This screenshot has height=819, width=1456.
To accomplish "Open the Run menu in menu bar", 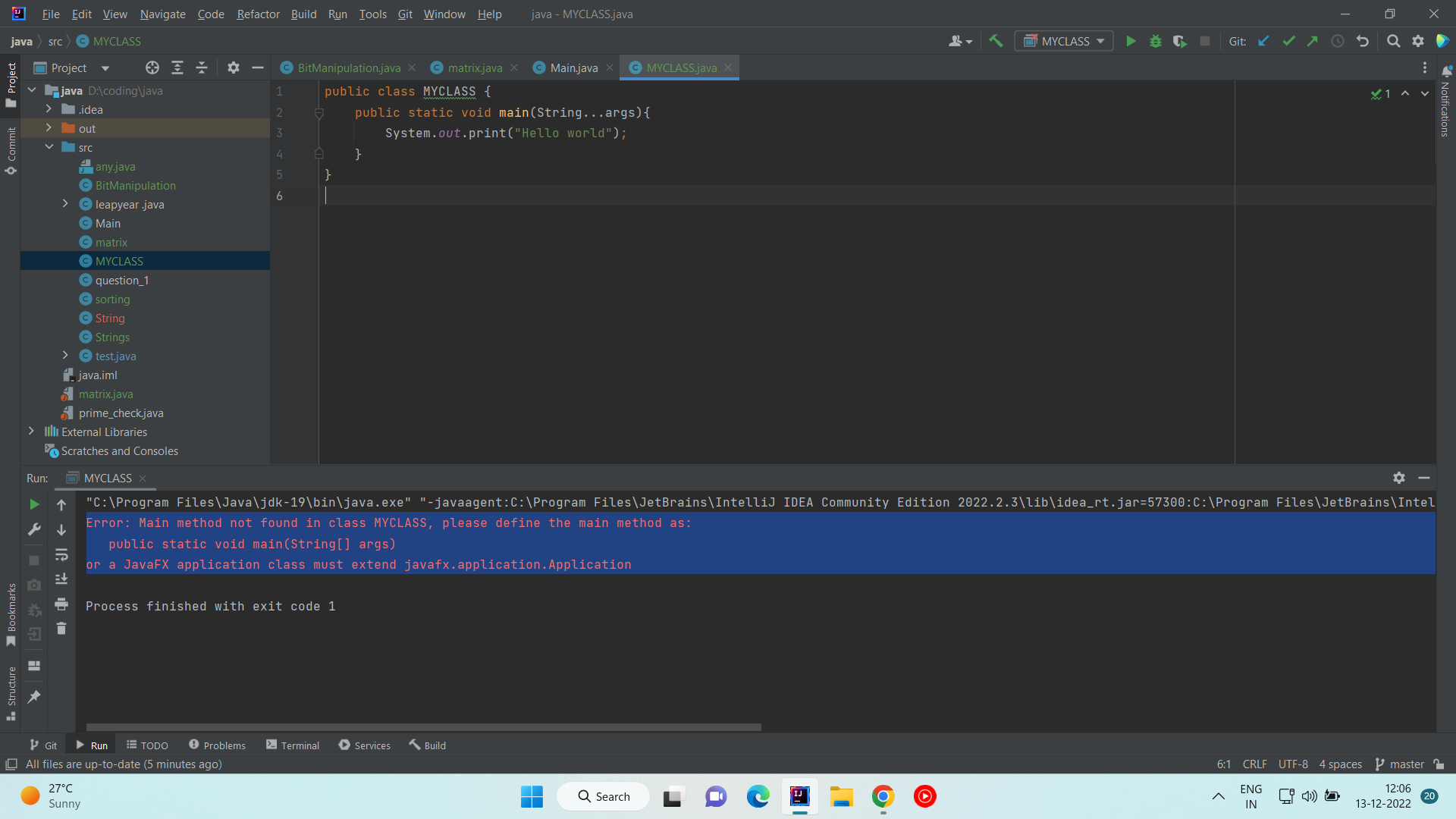I will pos(338,13).
